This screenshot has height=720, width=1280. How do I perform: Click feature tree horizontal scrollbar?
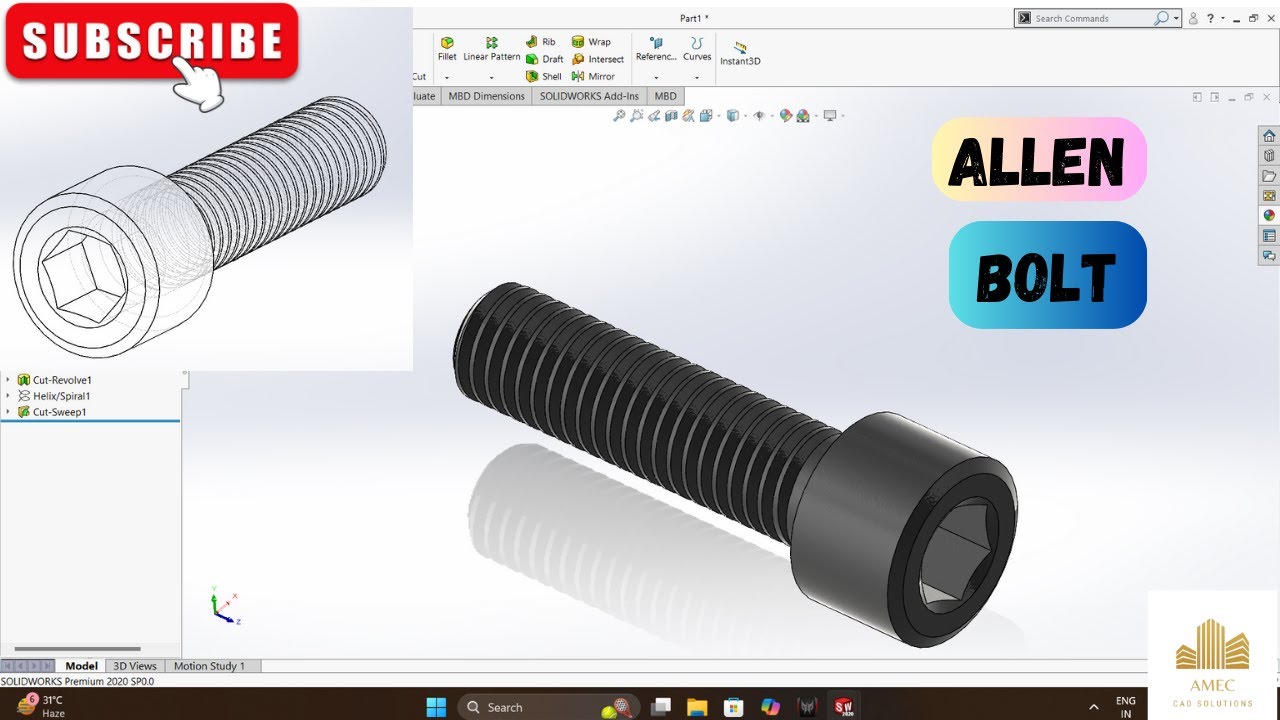tap(77, 649)
